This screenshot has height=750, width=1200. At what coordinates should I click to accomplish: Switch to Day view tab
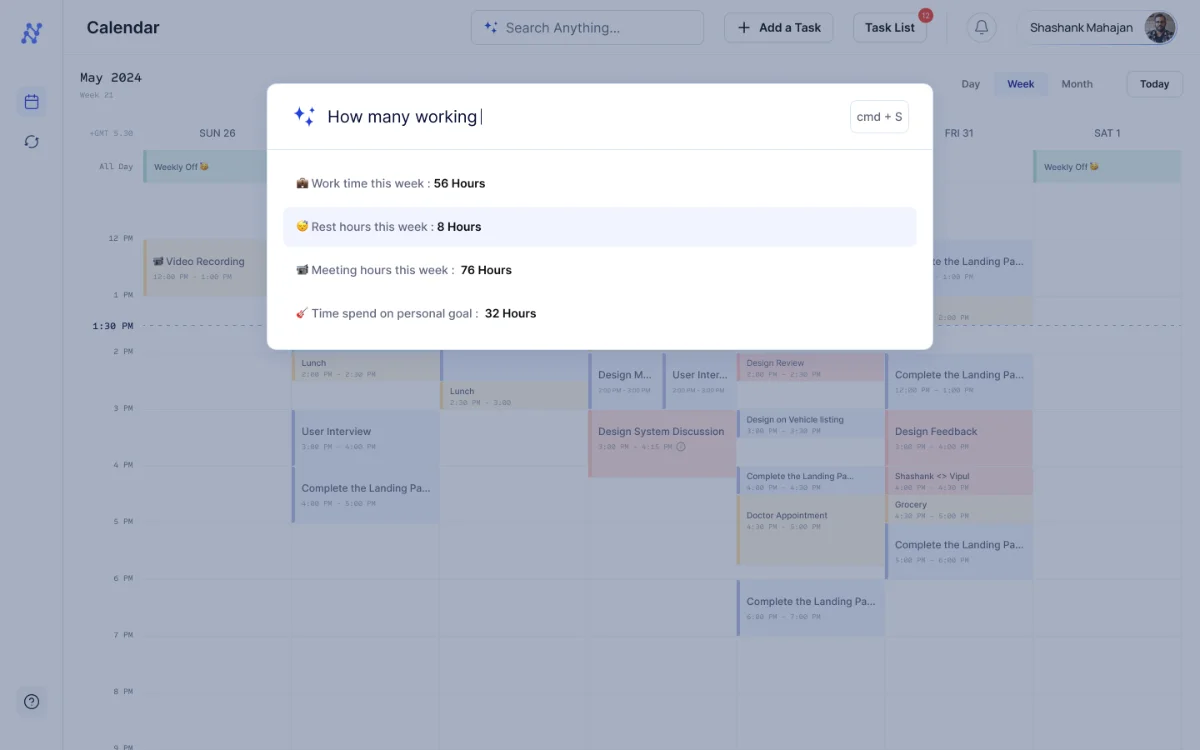971,84
